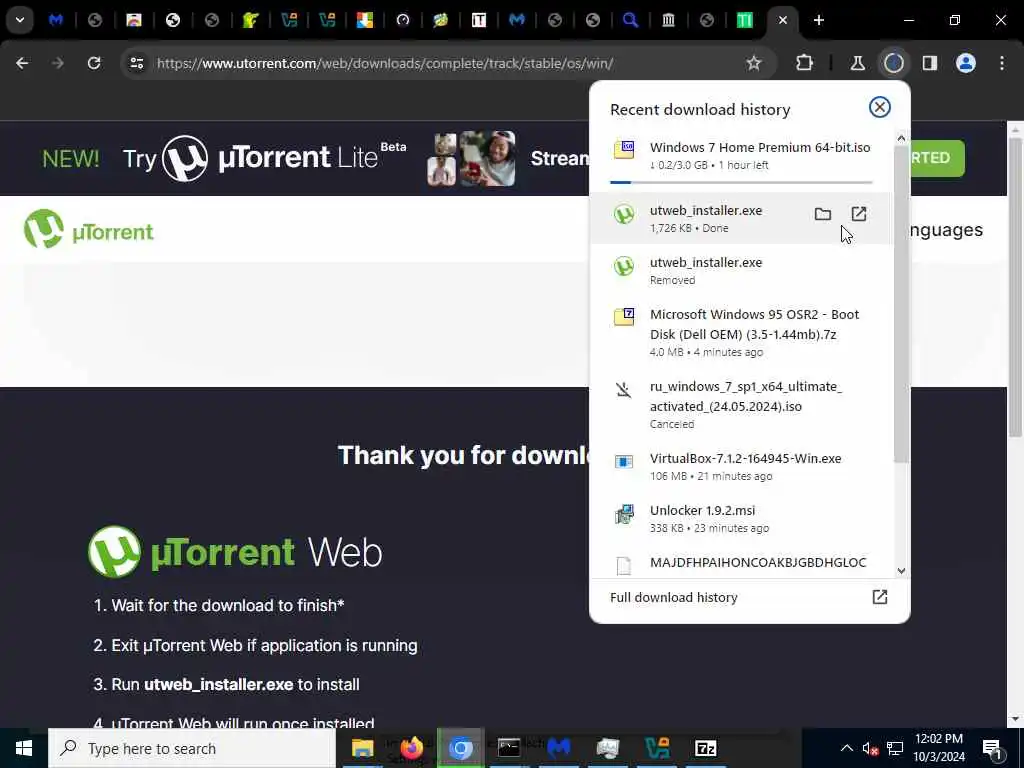Open the profile avatar menu
This screenshot has height=768, width=1024.
[965, 63]
